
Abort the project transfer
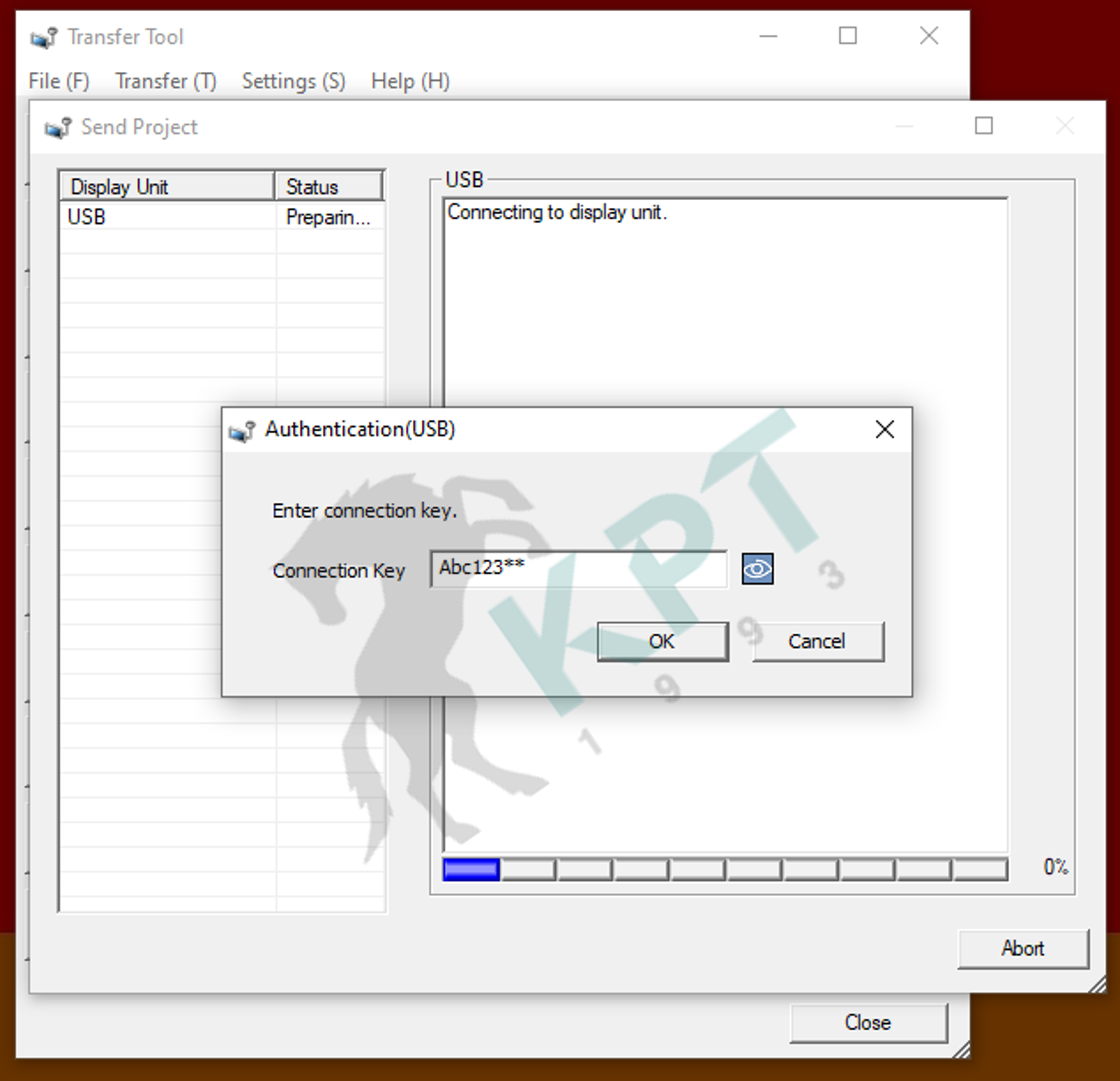coord(1023,949)
